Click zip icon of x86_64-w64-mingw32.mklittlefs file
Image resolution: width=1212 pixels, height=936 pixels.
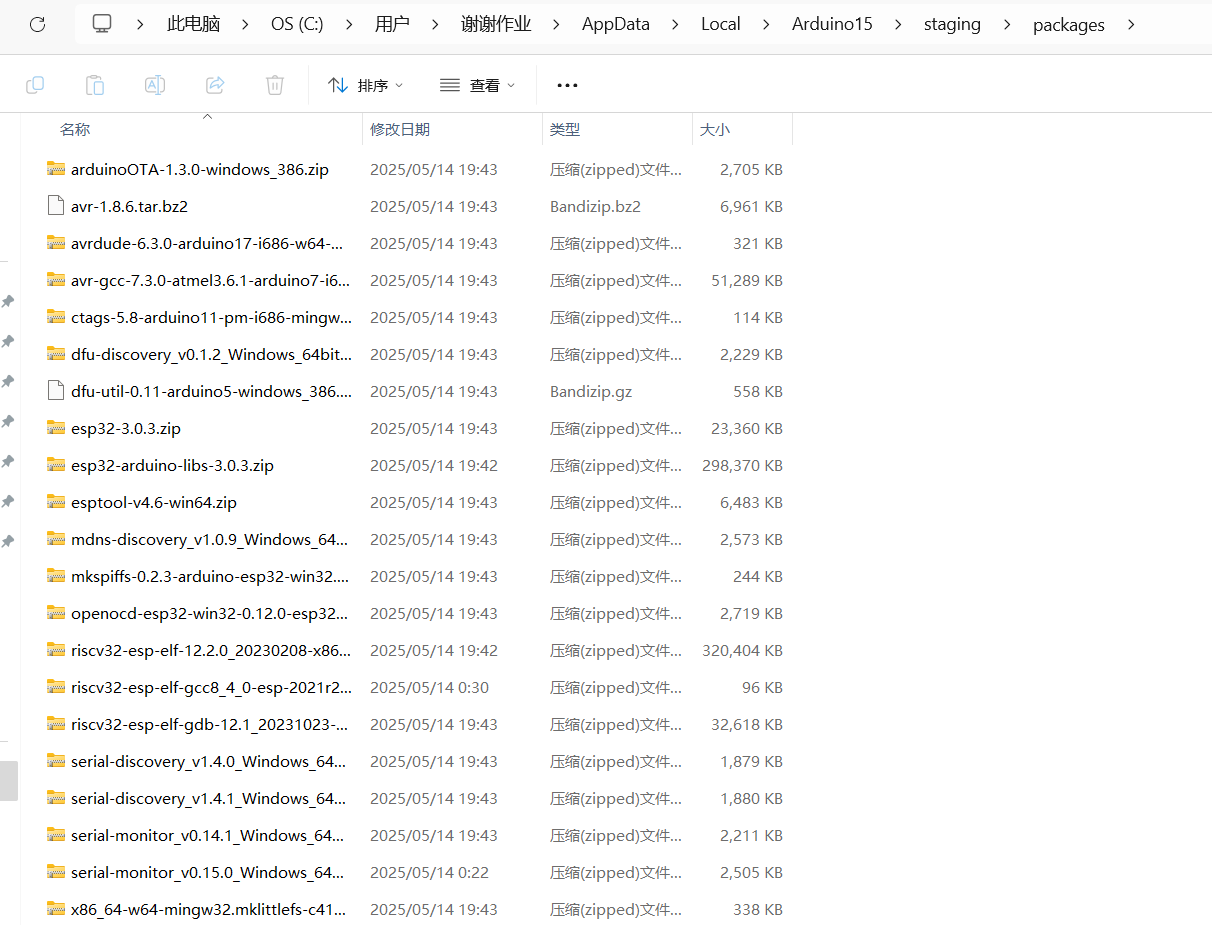56,909
